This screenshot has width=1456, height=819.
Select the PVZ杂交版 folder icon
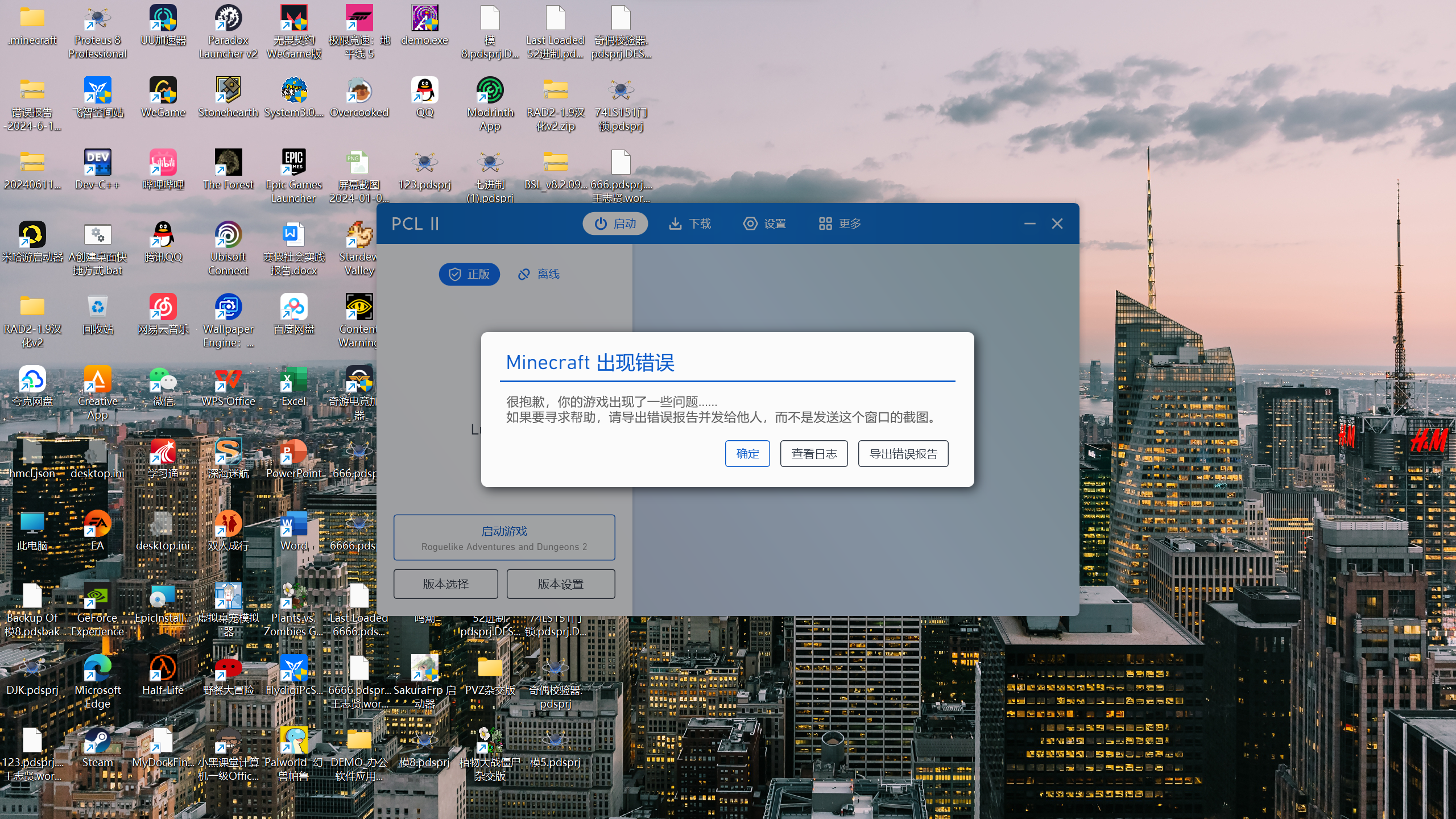pyautogui.click(x=490, y=676)
